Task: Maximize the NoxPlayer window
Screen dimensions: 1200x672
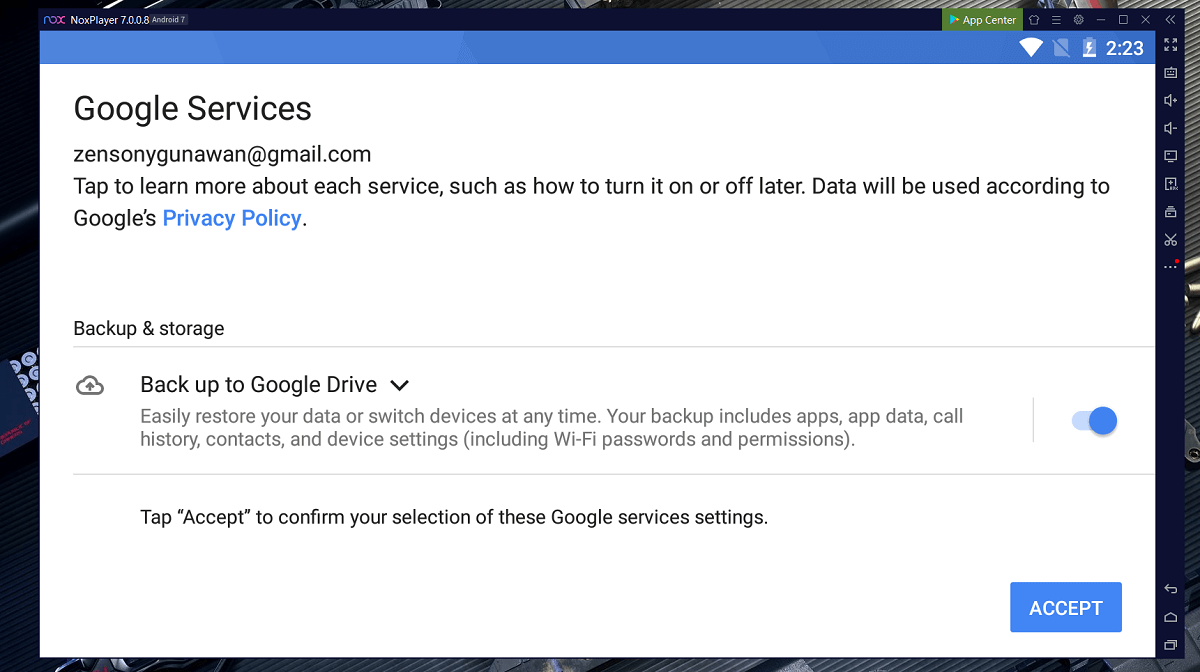Action: pyautogui.click(x=1123, y=20)
